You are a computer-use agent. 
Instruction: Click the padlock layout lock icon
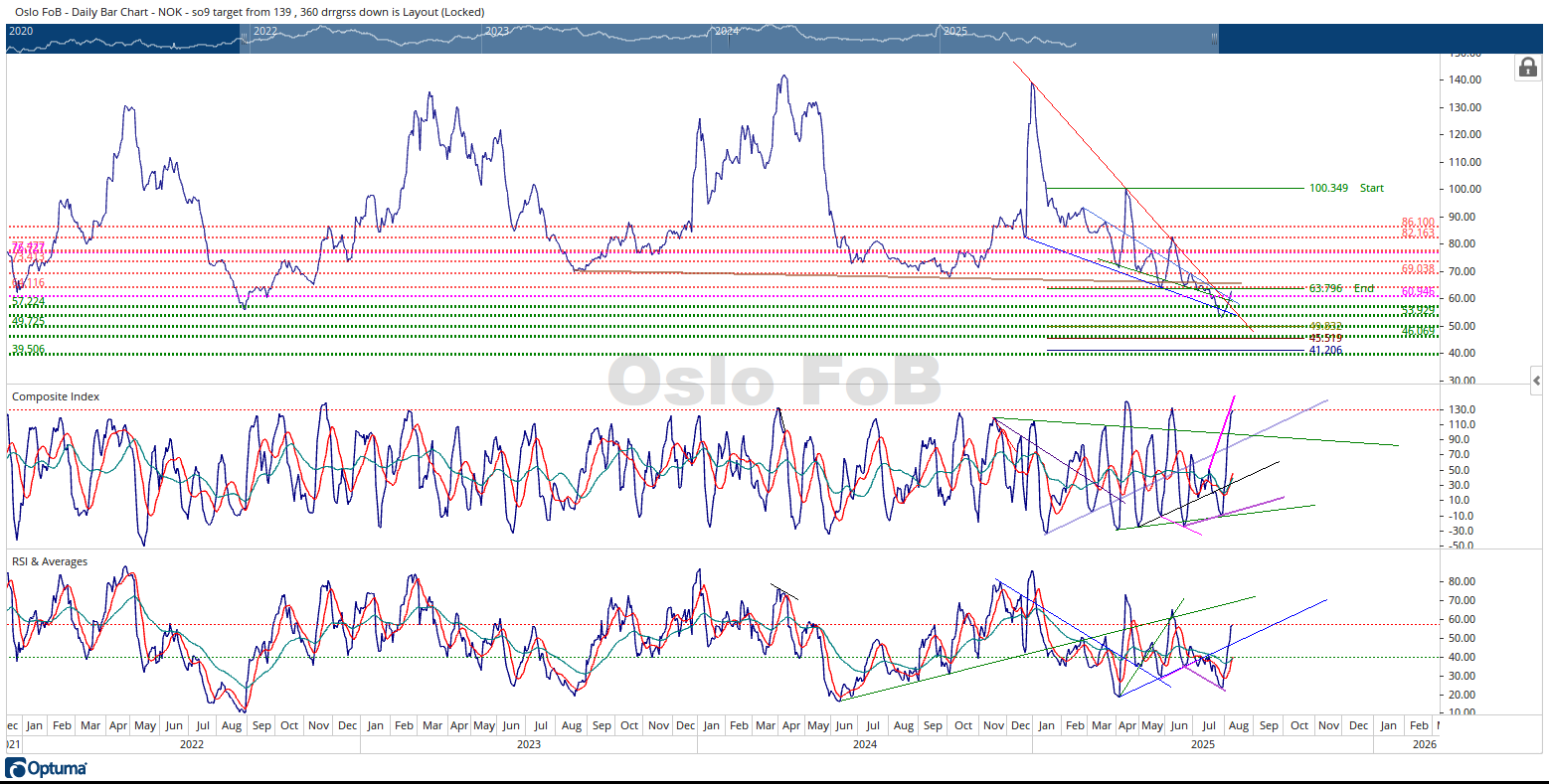pos(1526,68)
